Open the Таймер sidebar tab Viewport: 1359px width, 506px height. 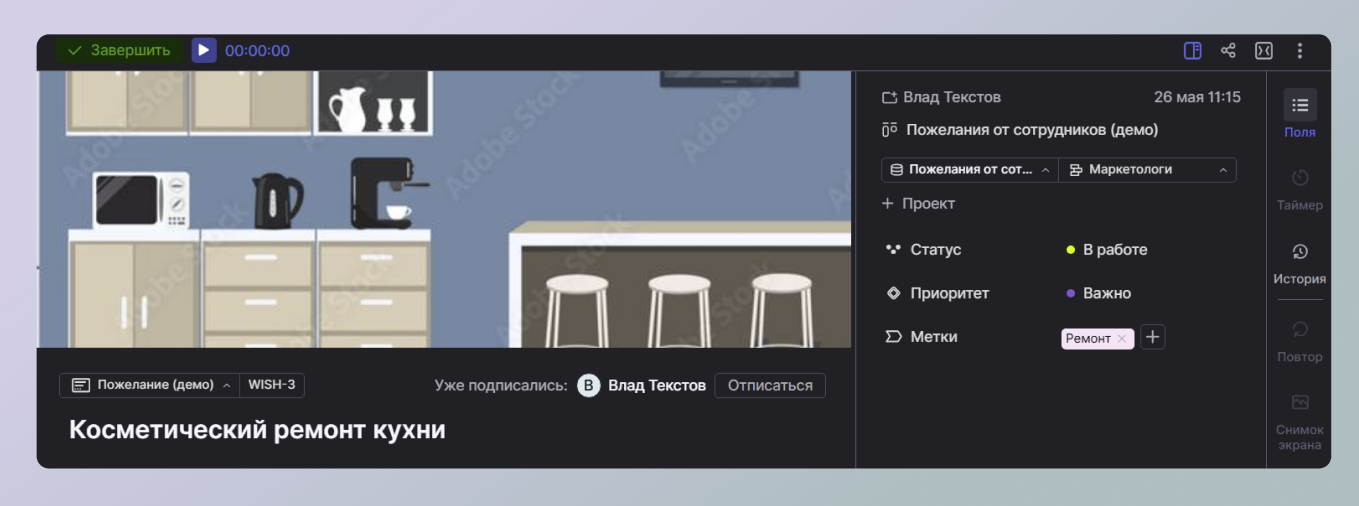coord(1299,189)
